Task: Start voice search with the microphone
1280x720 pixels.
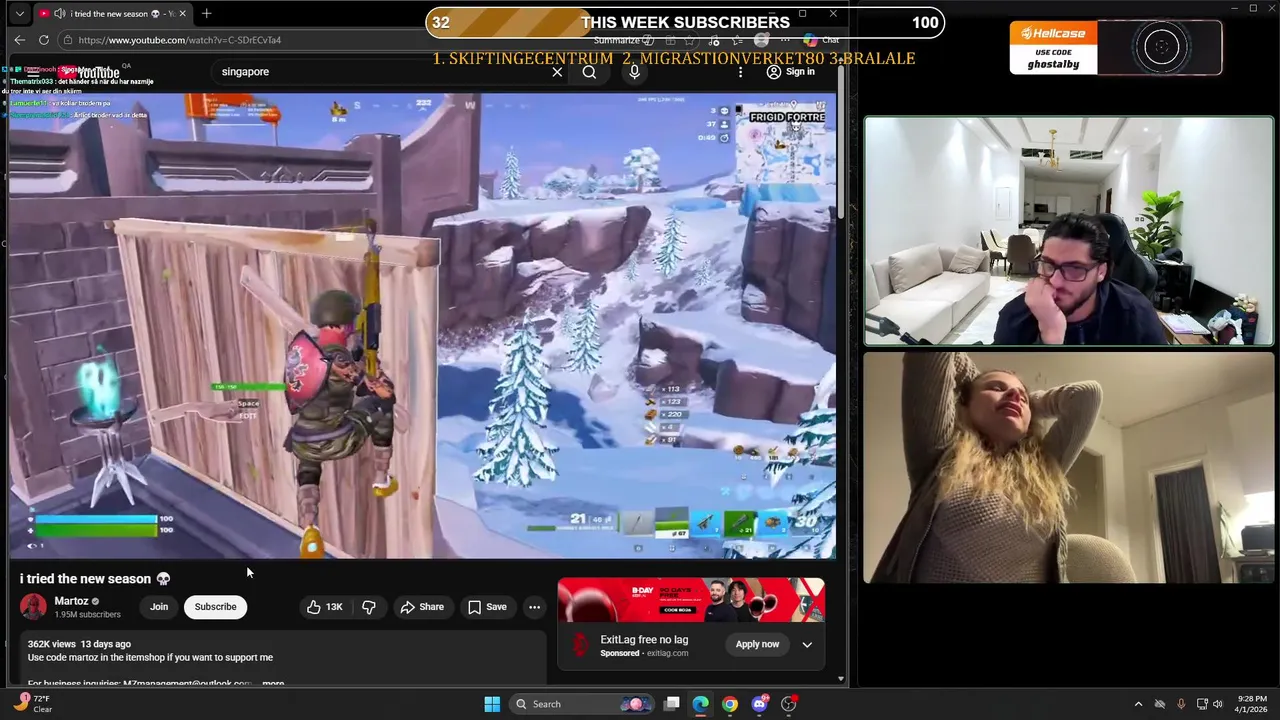Action: pyautogui.click(x=634, y=72)
